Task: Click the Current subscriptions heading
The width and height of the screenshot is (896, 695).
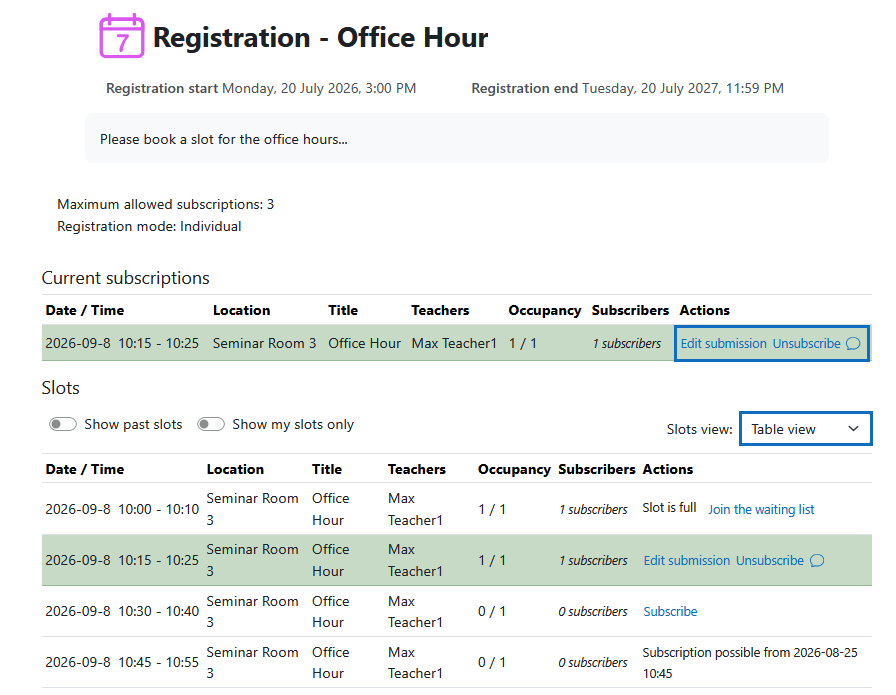Action: tap(126, 278)
